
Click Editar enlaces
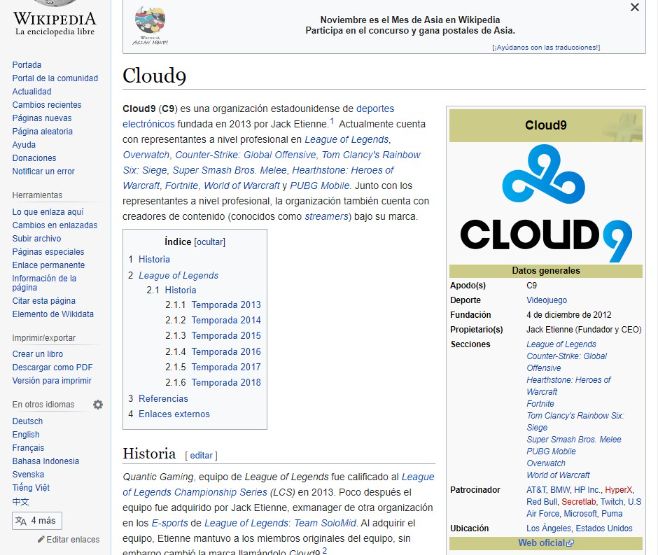(x=73, y=539)
